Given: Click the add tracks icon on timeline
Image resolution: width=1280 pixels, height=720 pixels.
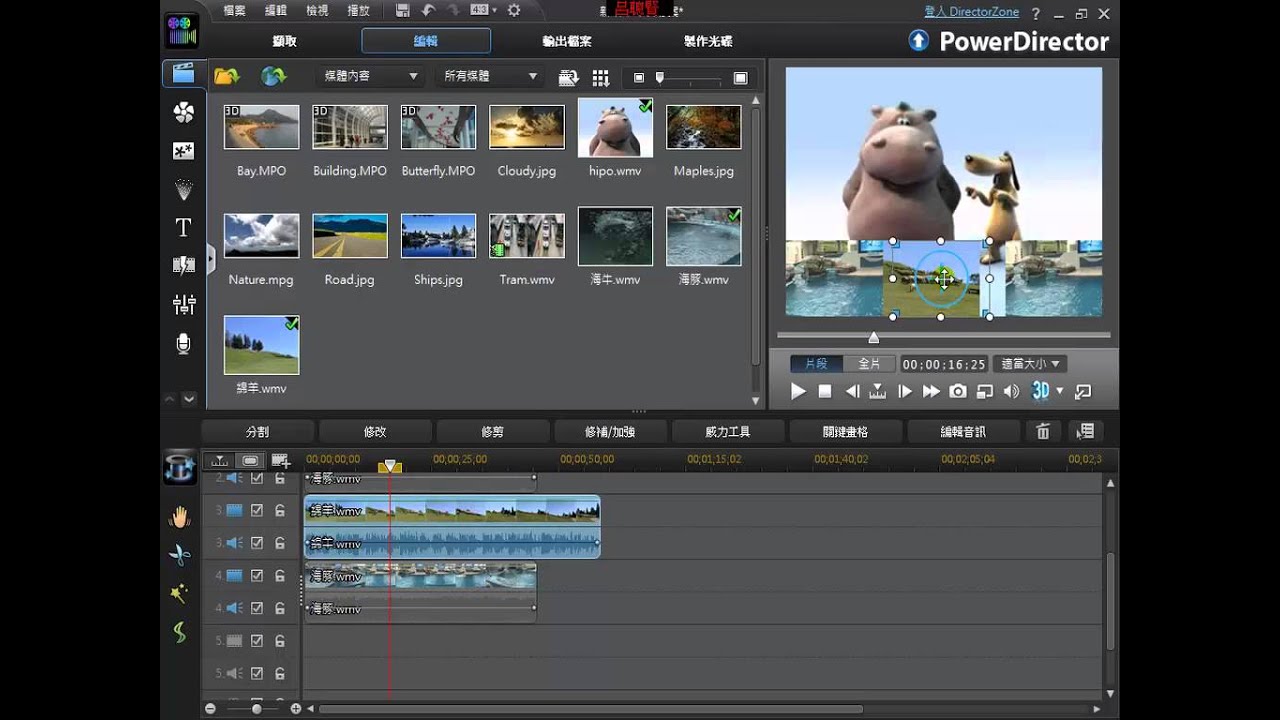Looking at the screenshot, I should (281, 461).
